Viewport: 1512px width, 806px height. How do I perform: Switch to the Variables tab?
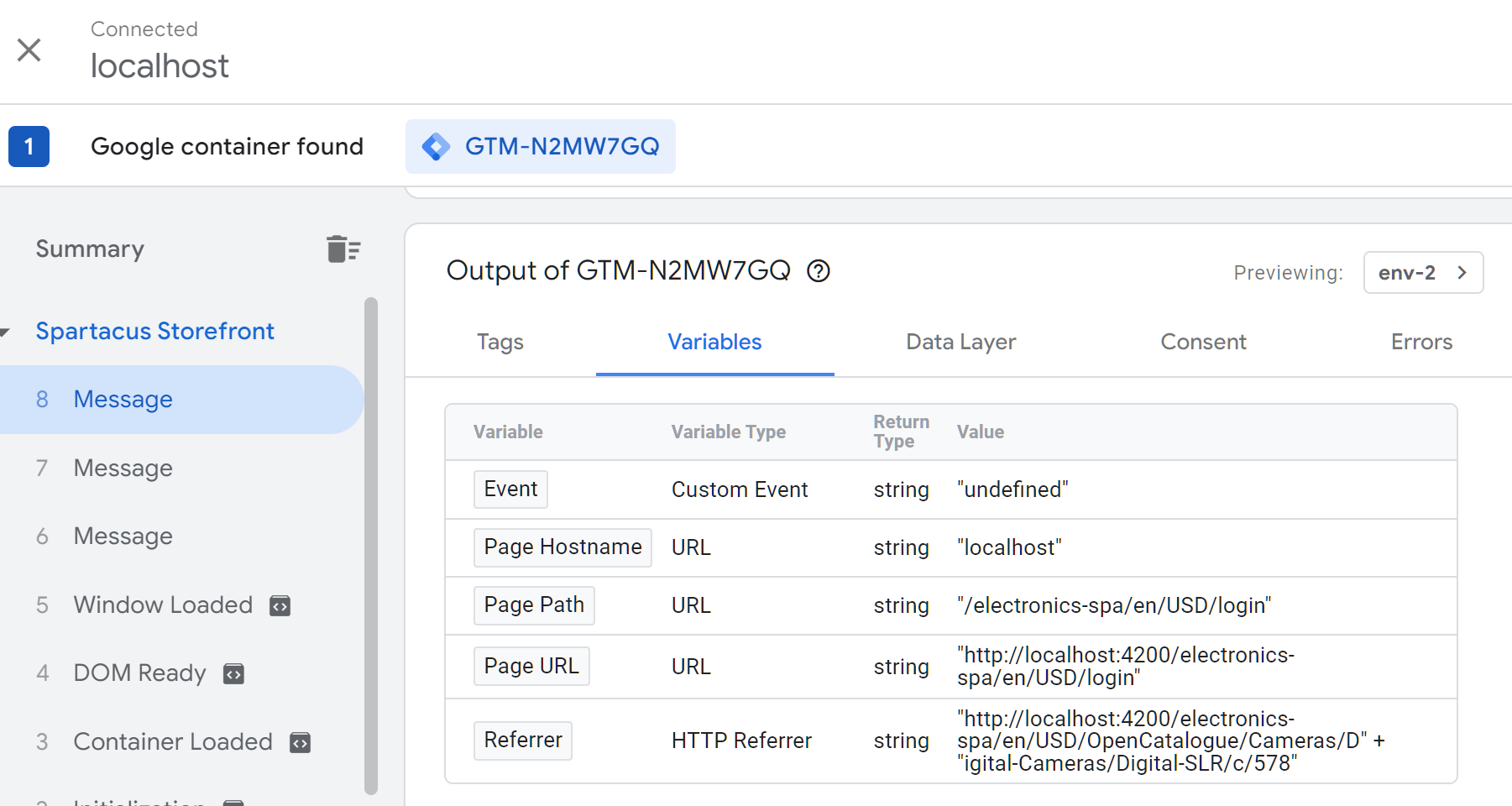714,342
